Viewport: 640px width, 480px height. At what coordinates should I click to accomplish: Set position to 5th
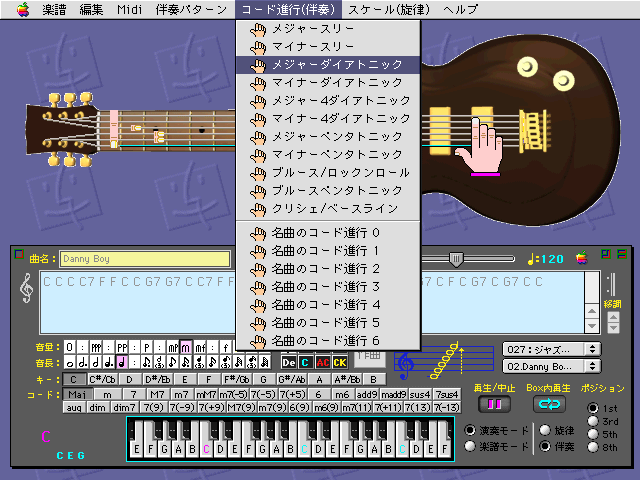pyautogui.click(x=593, y=434)
